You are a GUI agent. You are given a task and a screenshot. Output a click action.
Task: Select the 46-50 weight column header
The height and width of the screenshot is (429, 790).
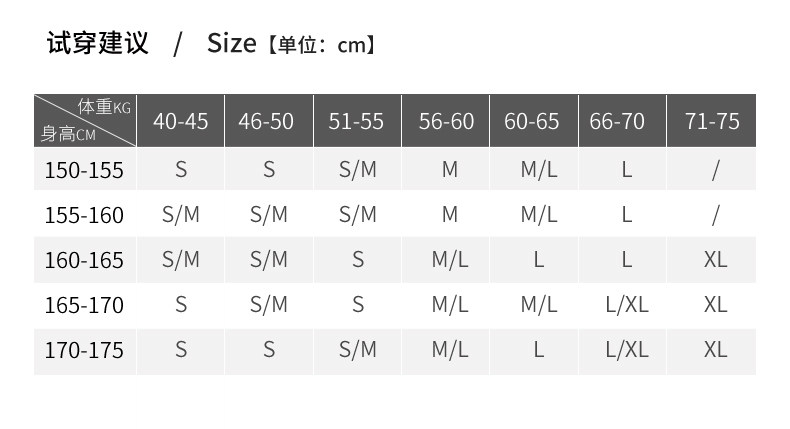(266, 121)
